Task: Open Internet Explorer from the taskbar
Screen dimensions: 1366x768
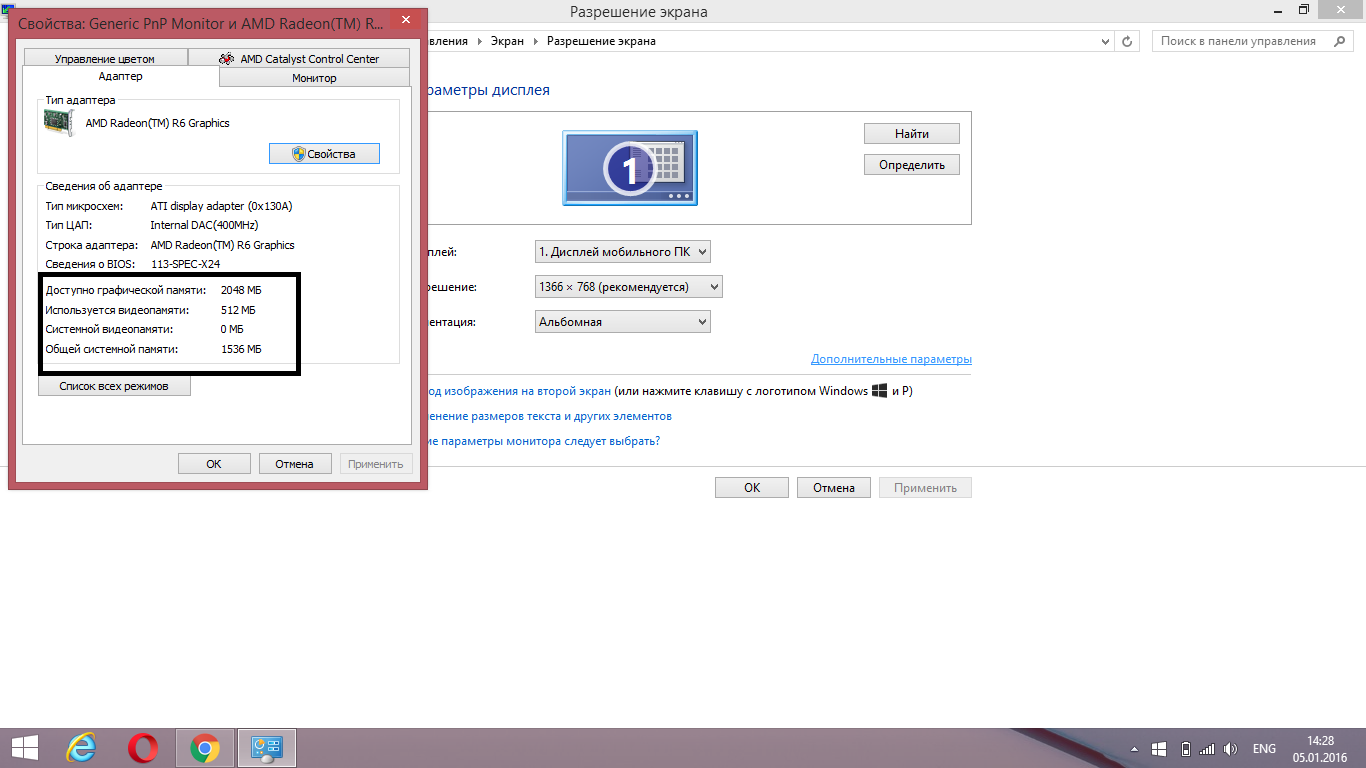Action: [x=81, y=748]
